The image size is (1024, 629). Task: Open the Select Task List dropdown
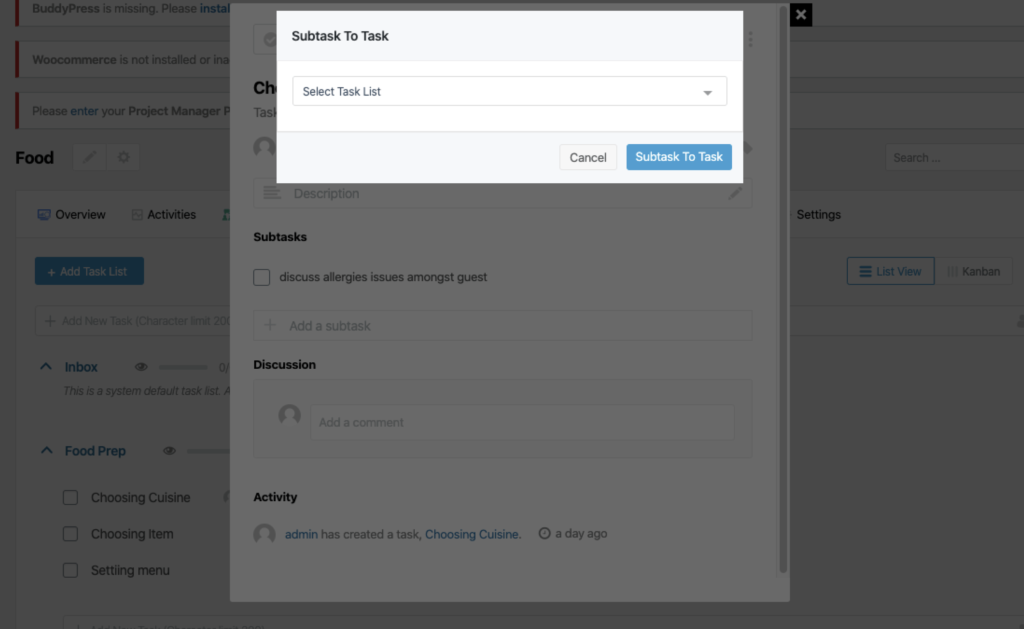tap(509, 91)
